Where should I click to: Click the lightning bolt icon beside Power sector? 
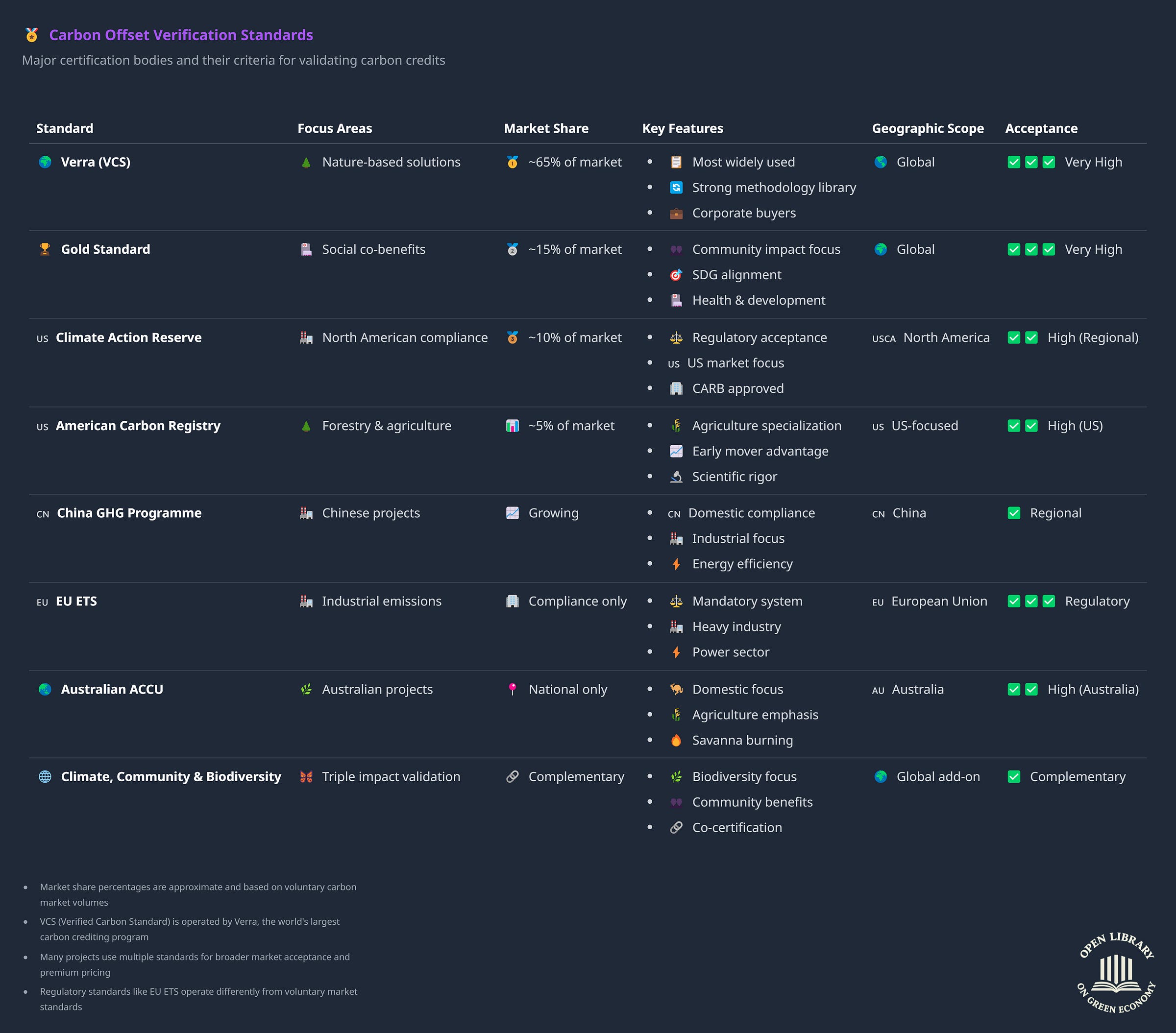(x=676, y=652)
